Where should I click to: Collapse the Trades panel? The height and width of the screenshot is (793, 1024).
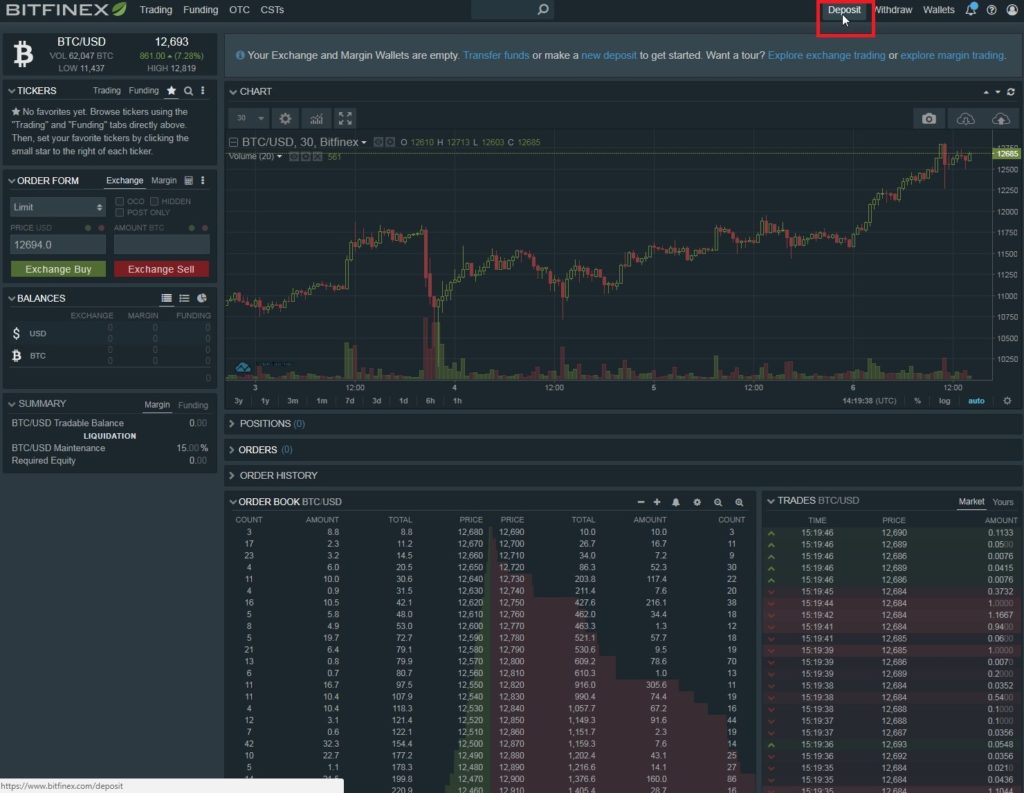pyautogui.click(x=771, y=500)
